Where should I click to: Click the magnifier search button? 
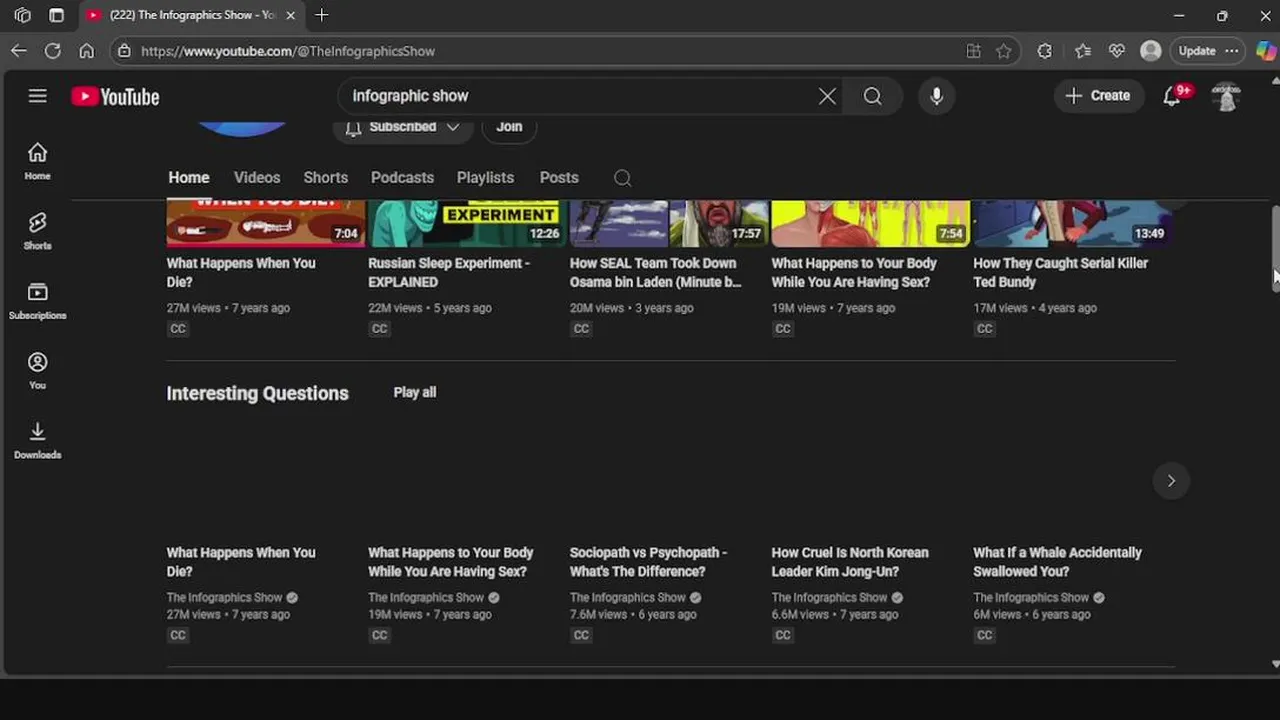(x=873, y=96)
